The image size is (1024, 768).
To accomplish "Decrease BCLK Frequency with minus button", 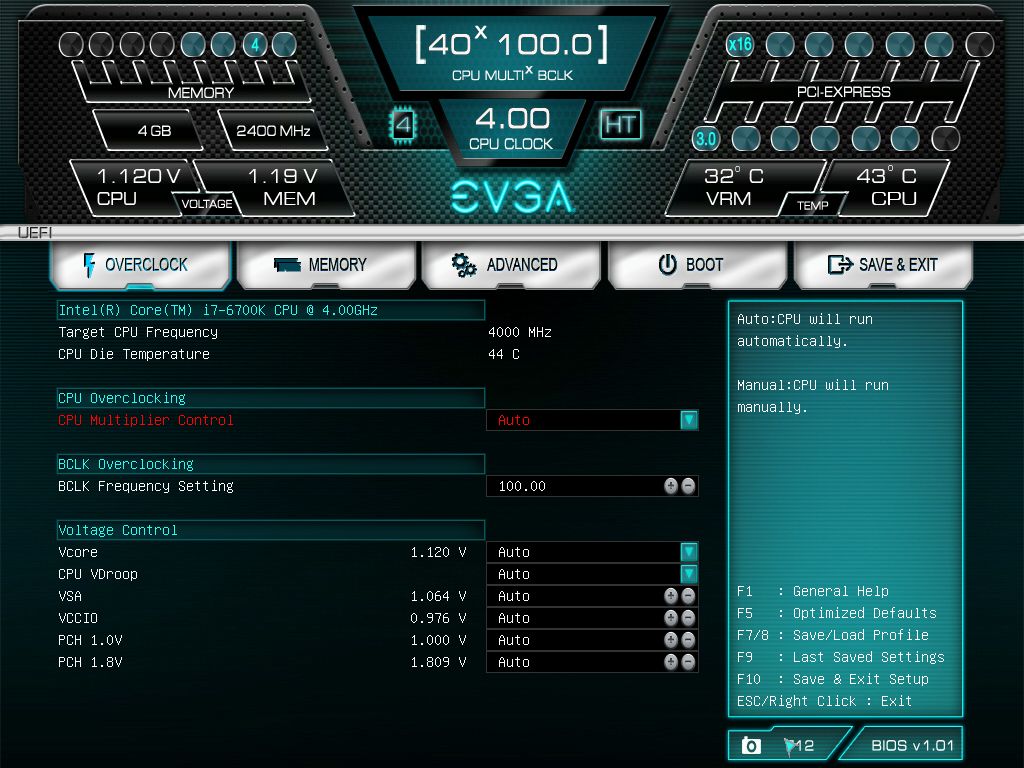I will click(688, 486).
